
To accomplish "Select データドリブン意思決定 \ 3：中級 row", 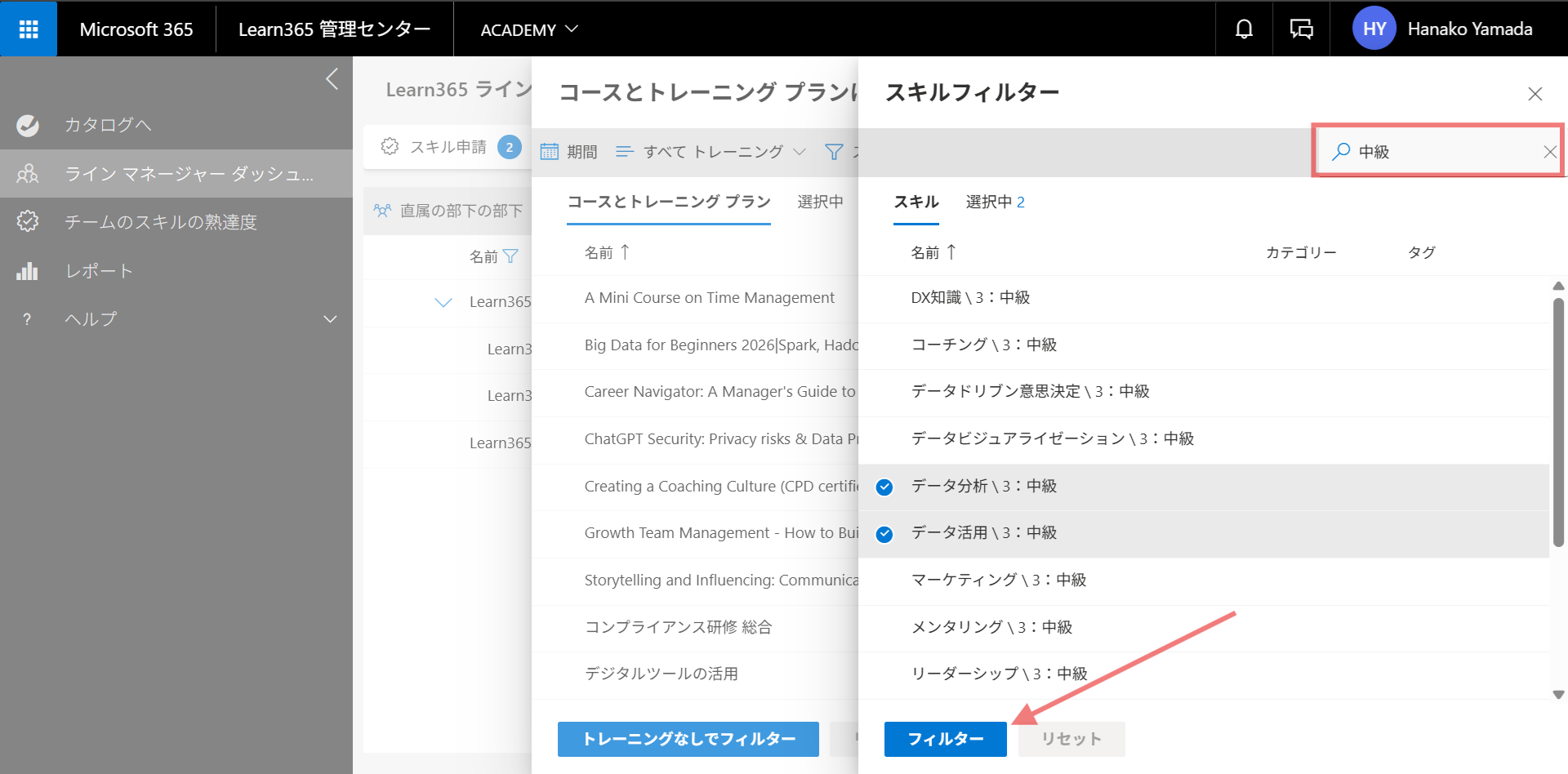I will [x=1204, y=392].
